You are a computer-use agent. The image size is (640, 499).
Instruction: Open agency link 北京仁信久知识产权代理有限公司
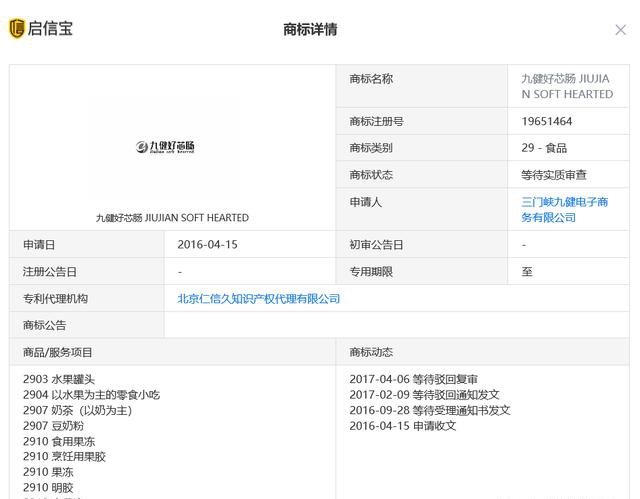click(258, 298)
